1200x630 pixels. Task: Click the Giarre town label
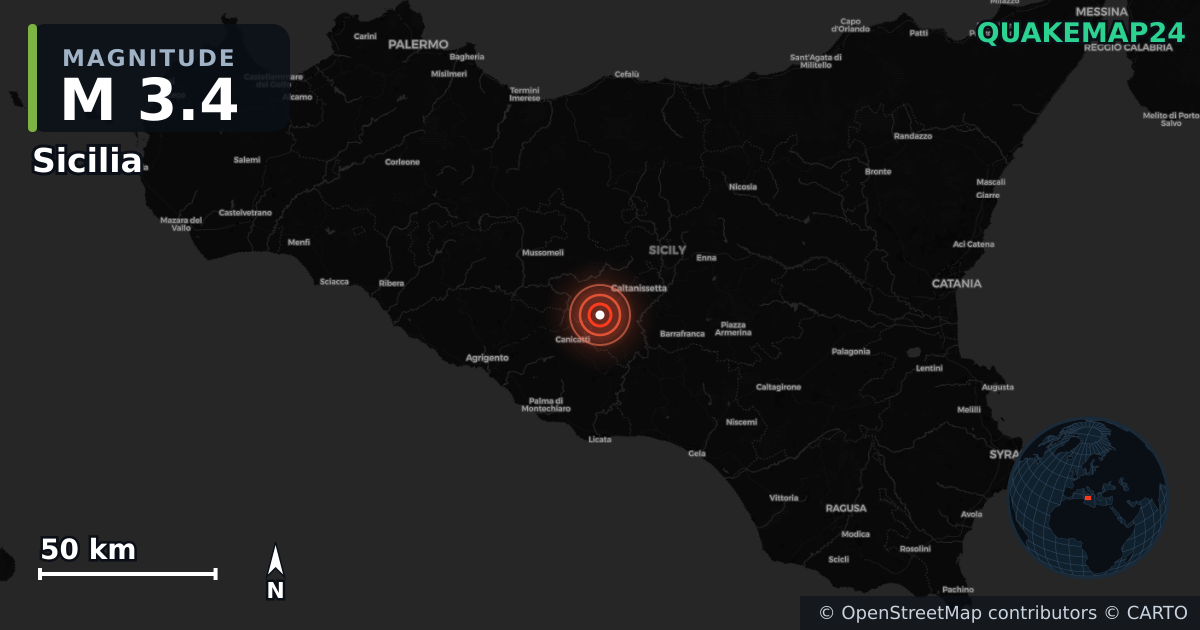tap(988, 196)
